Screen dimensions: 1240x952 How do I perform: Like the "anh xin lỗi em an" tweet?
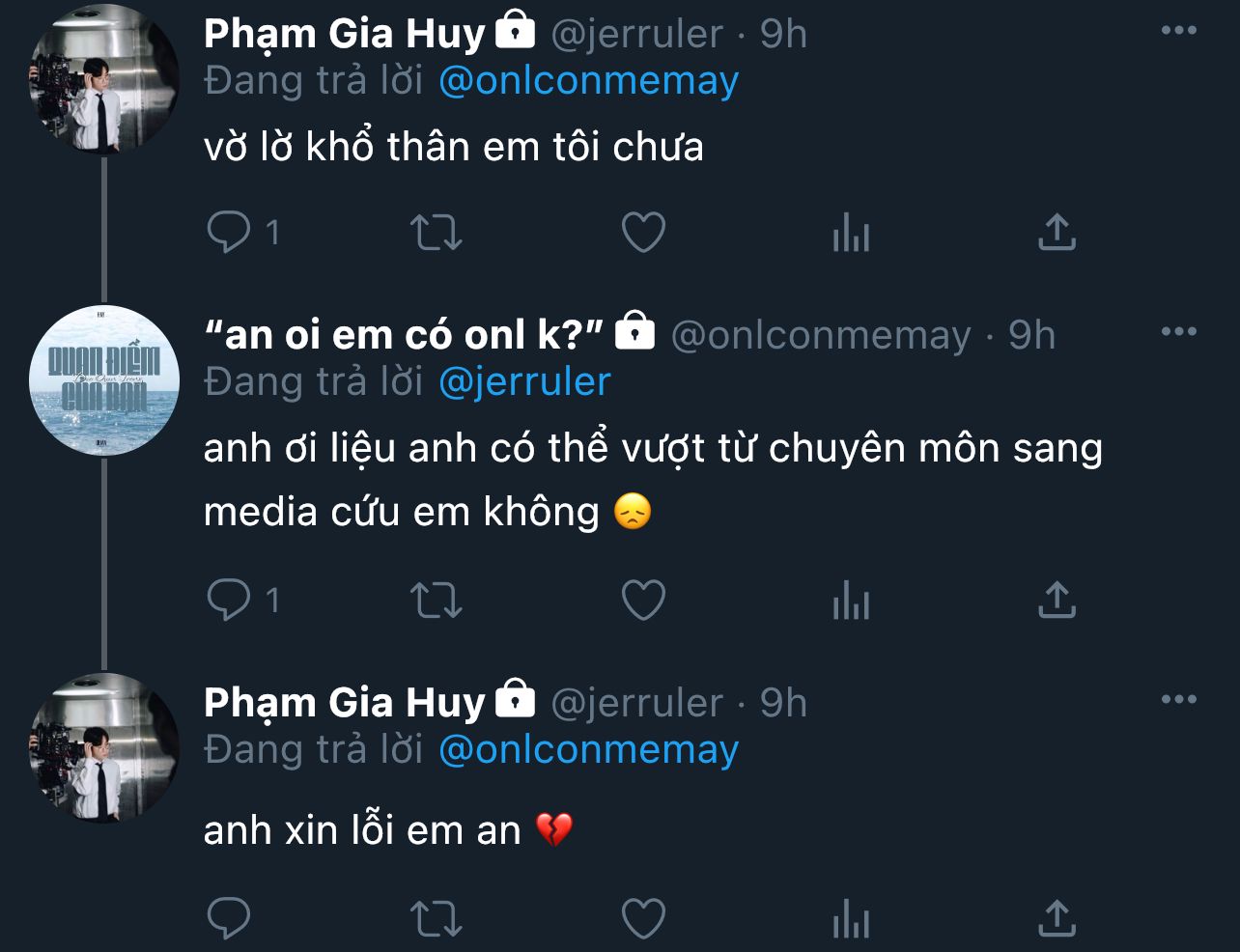point(643,918)
